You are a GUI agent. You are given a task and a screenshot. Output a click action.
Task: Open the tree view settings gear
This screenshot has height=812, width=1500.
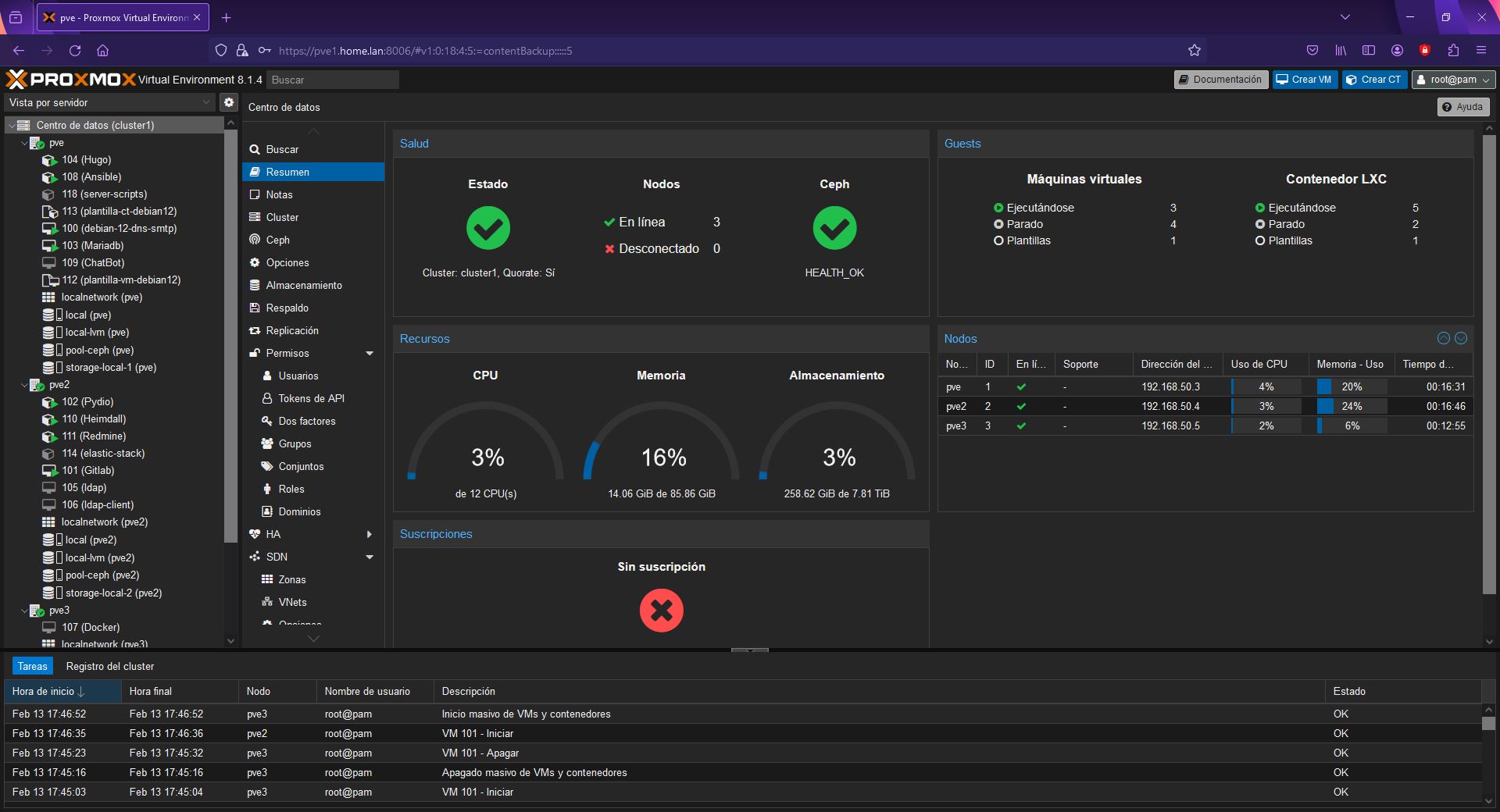pos(228,102)
